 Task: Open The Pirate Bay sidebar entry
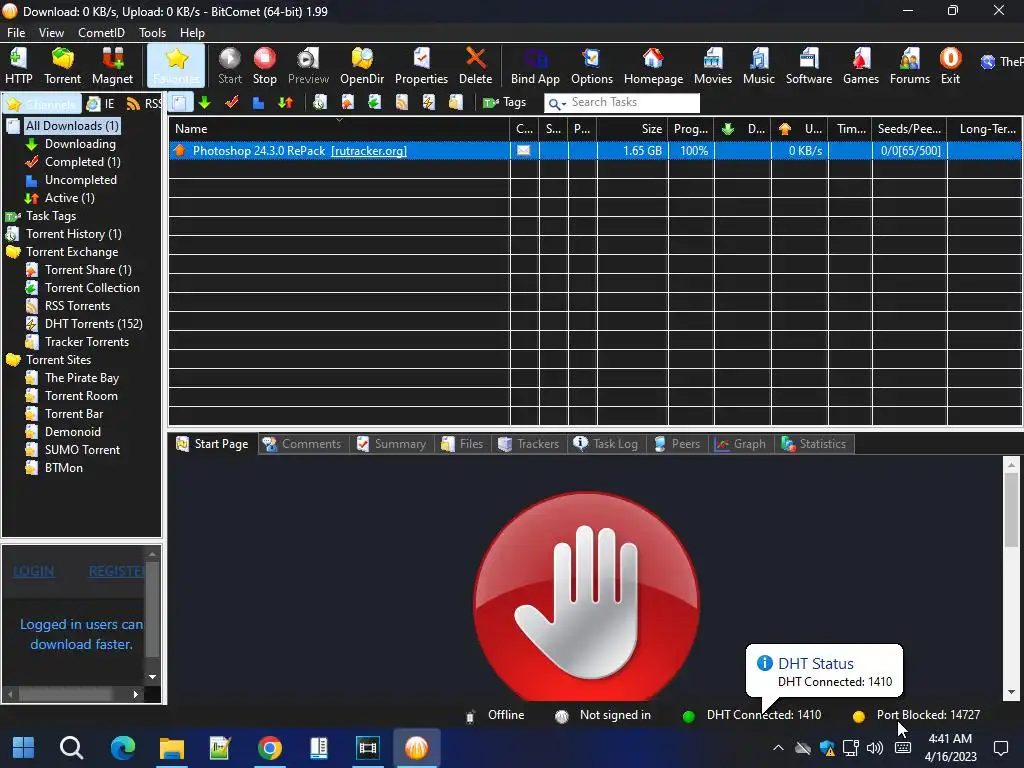point(82,377)
